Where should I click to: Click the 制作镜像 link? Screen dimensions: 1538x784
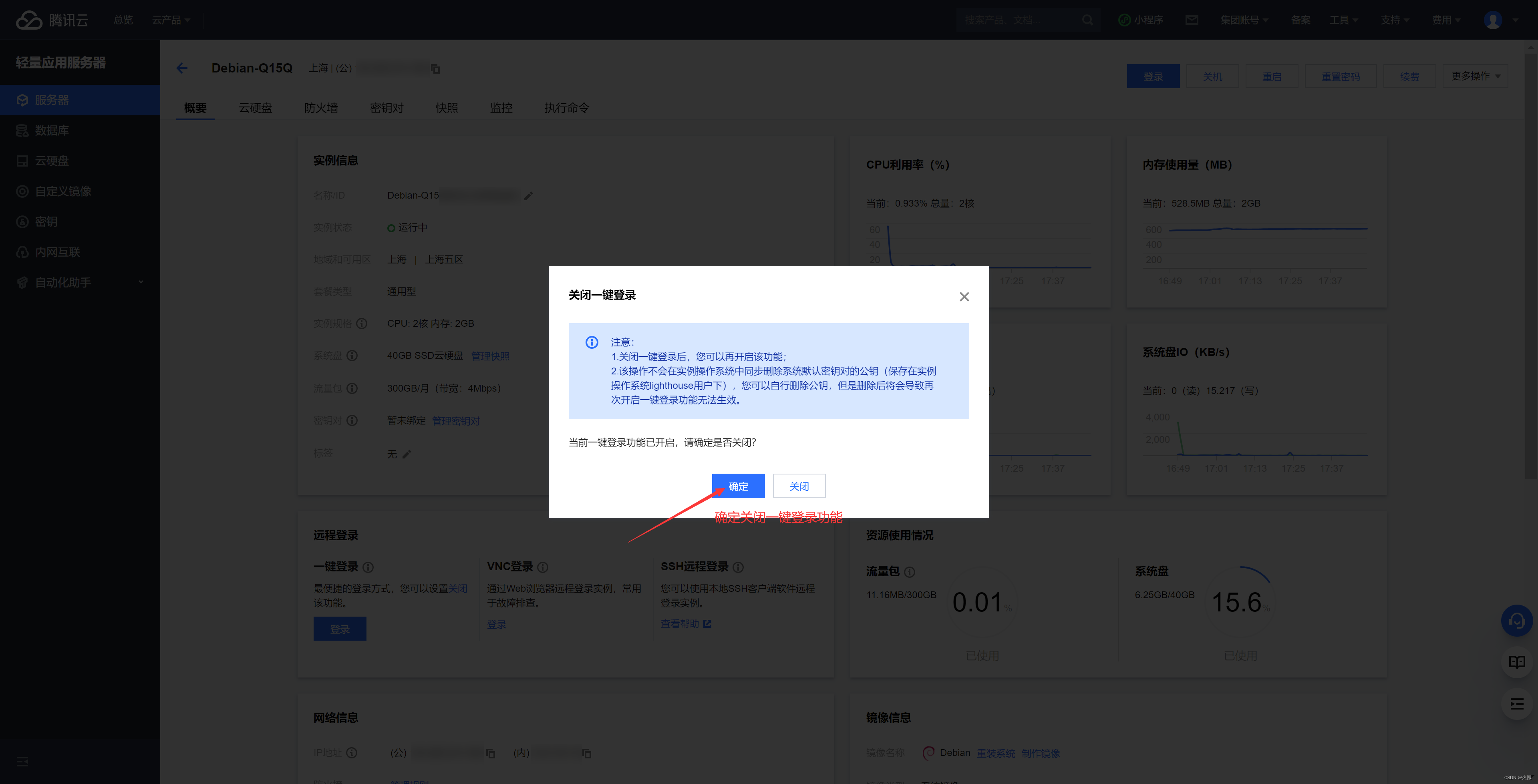click(x=1041, y=754)
